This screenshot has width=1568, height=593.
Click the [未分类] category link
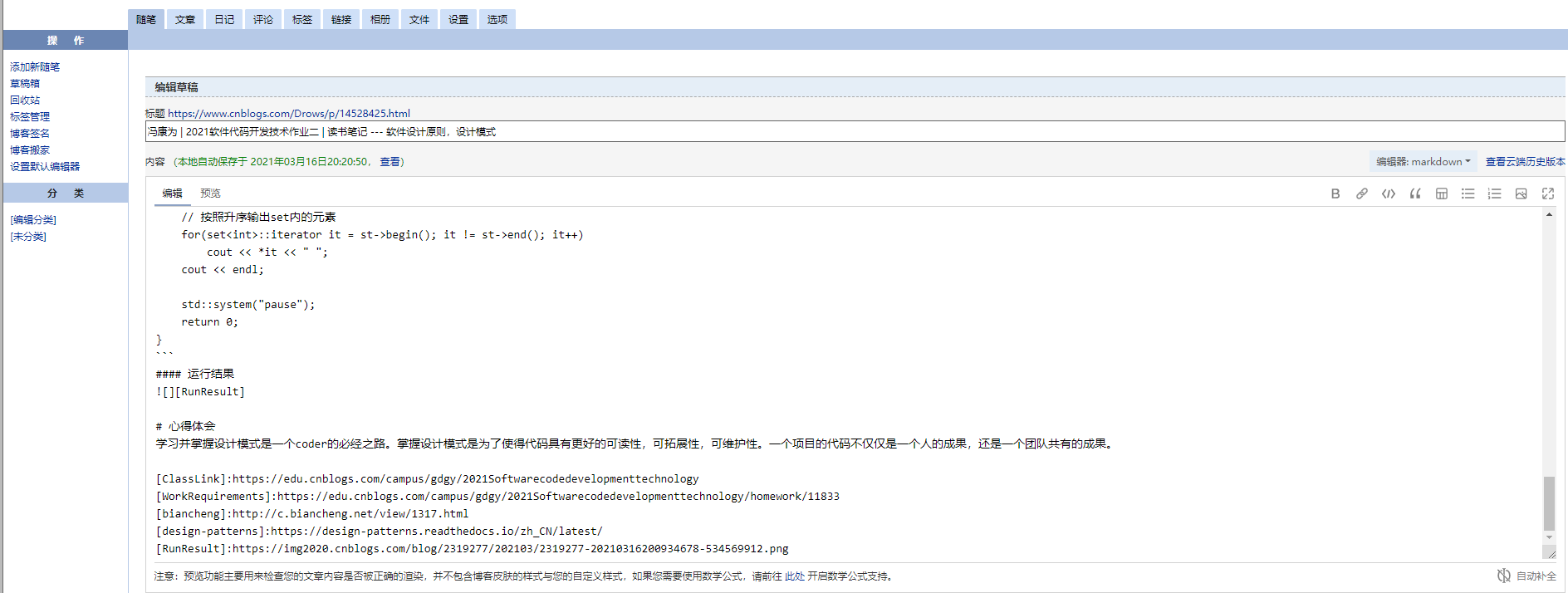coord(28,236)
